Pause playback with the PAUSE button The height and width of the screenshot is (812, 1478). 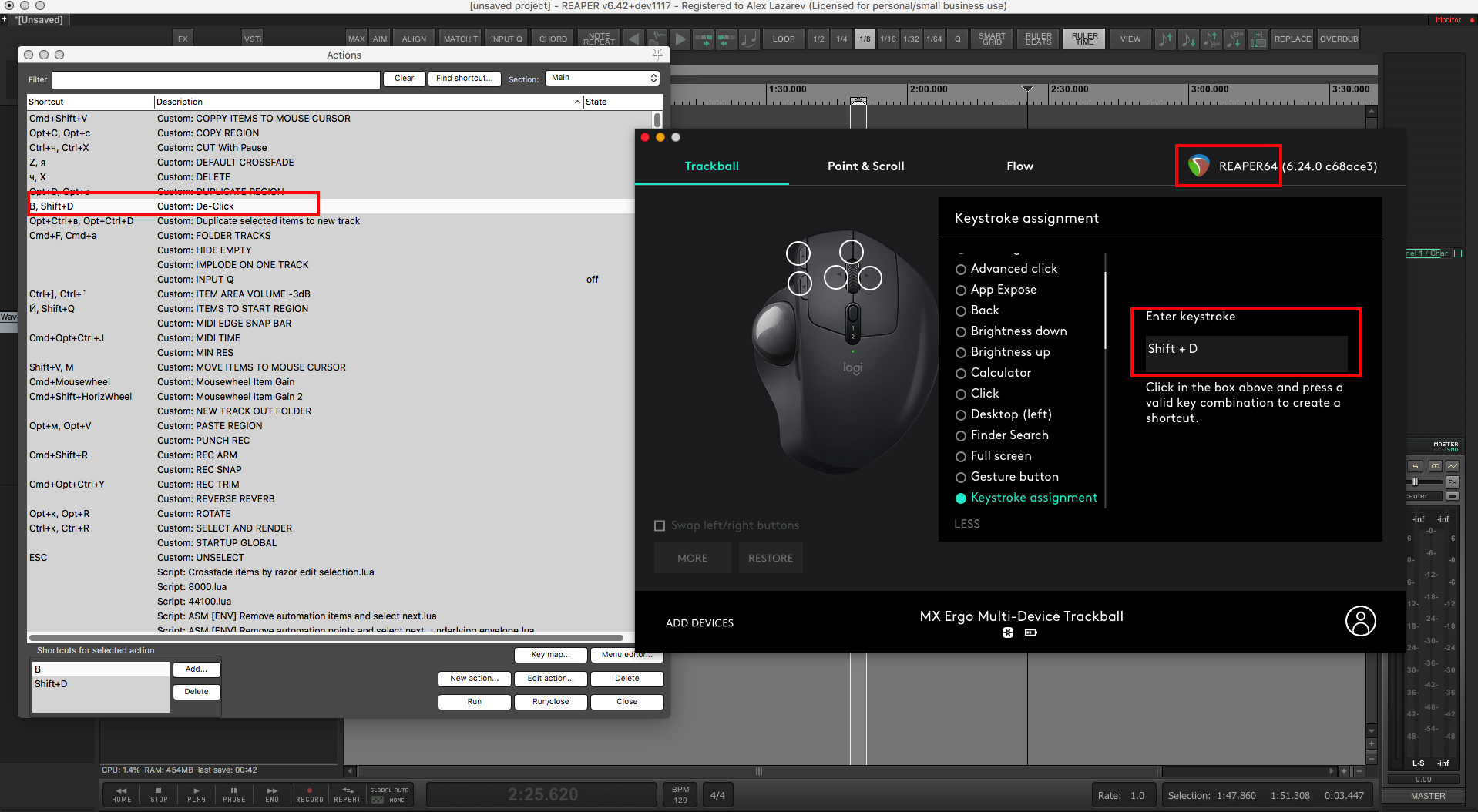tap(234, 795)
